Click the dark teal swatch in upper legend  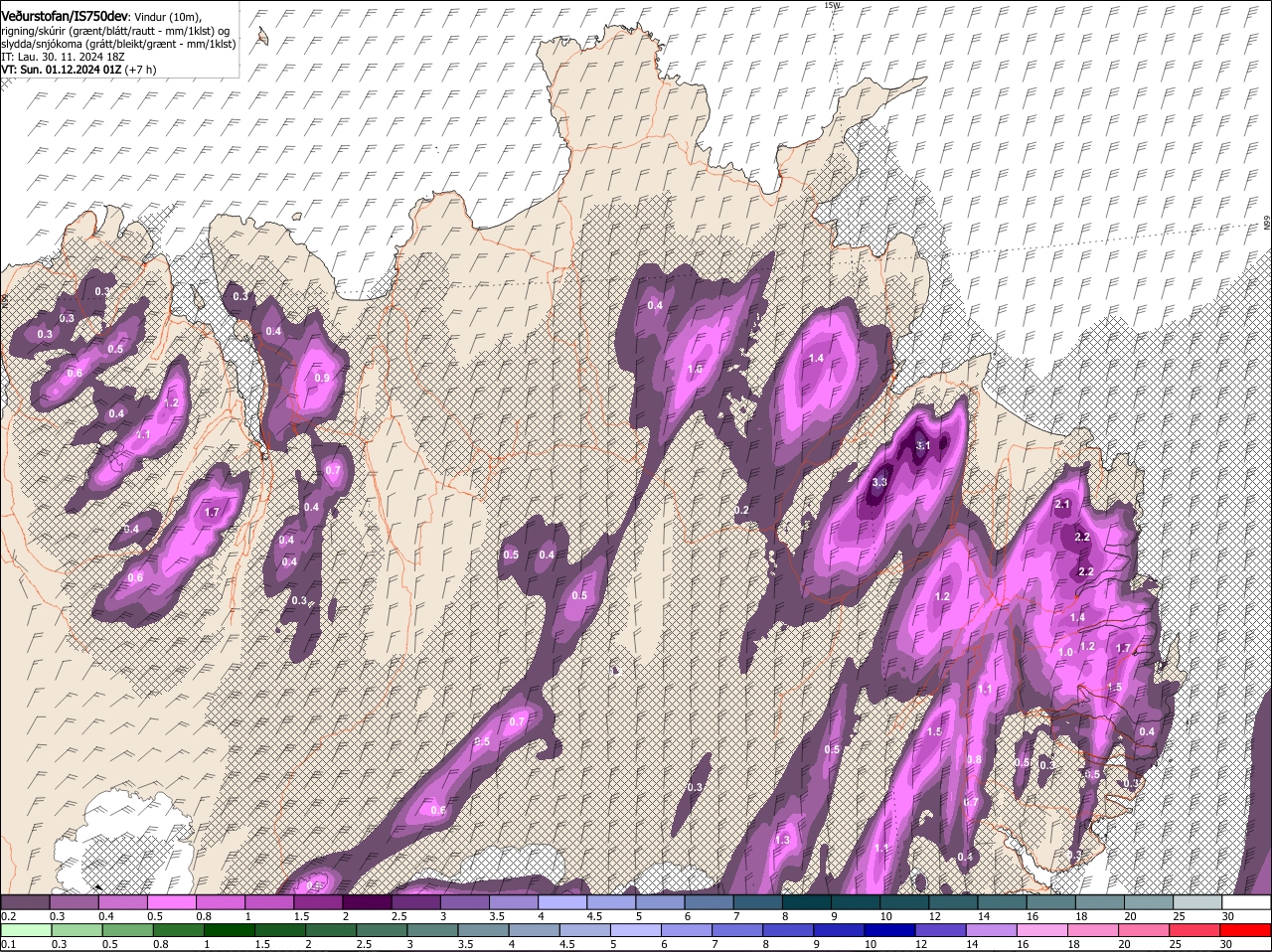[807, 902]
